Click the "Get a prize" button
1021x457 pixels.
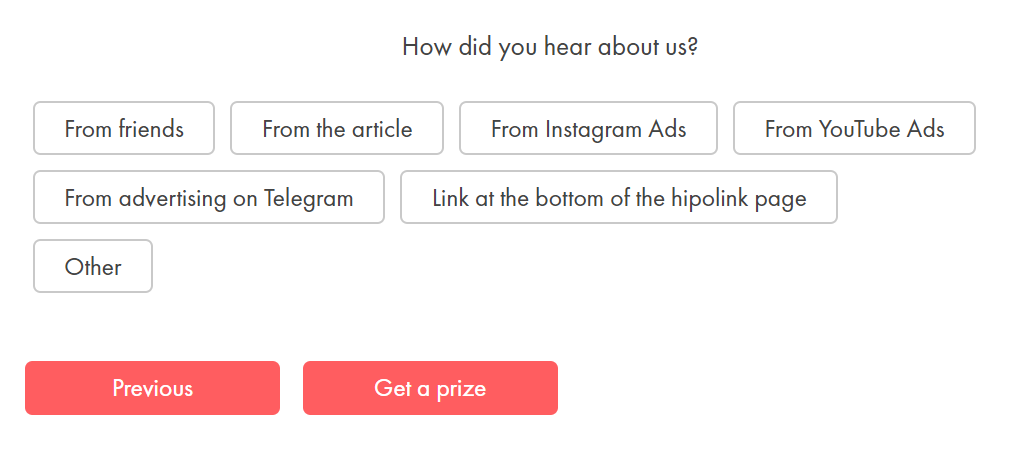[430, 388]
